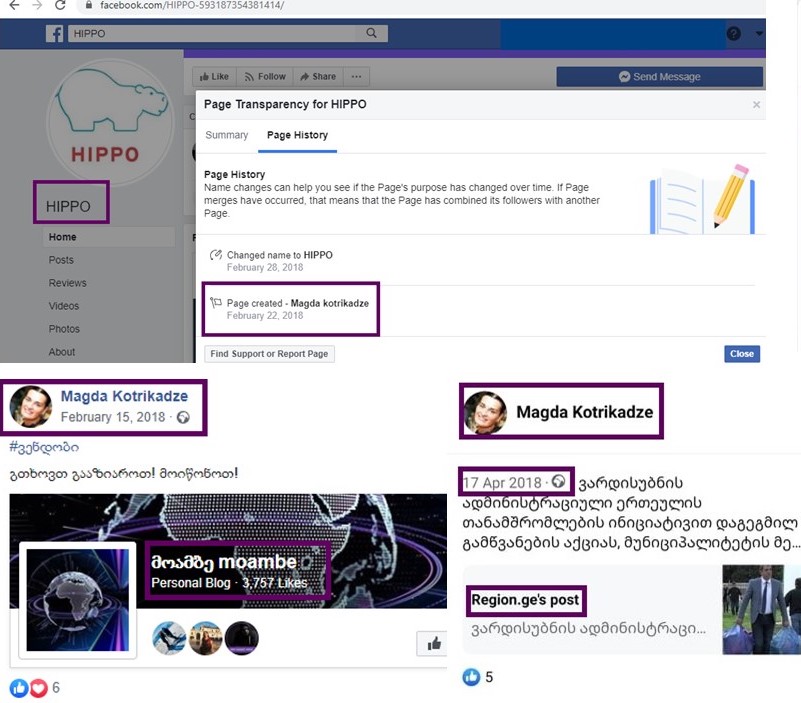
Task: Click the surfer friend avatar under the moambe card
Action: 169,638
